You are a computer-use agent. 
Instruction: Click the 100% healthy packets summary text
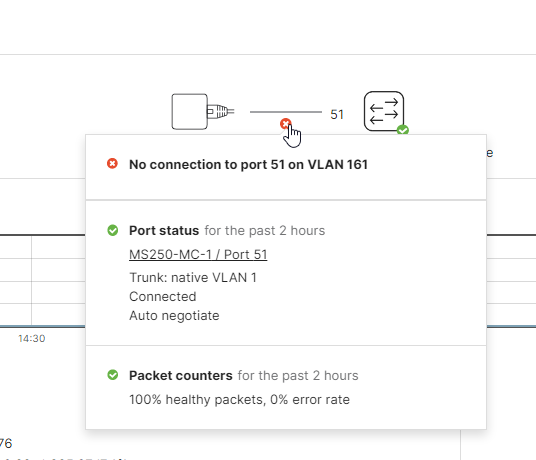(239, 400)
